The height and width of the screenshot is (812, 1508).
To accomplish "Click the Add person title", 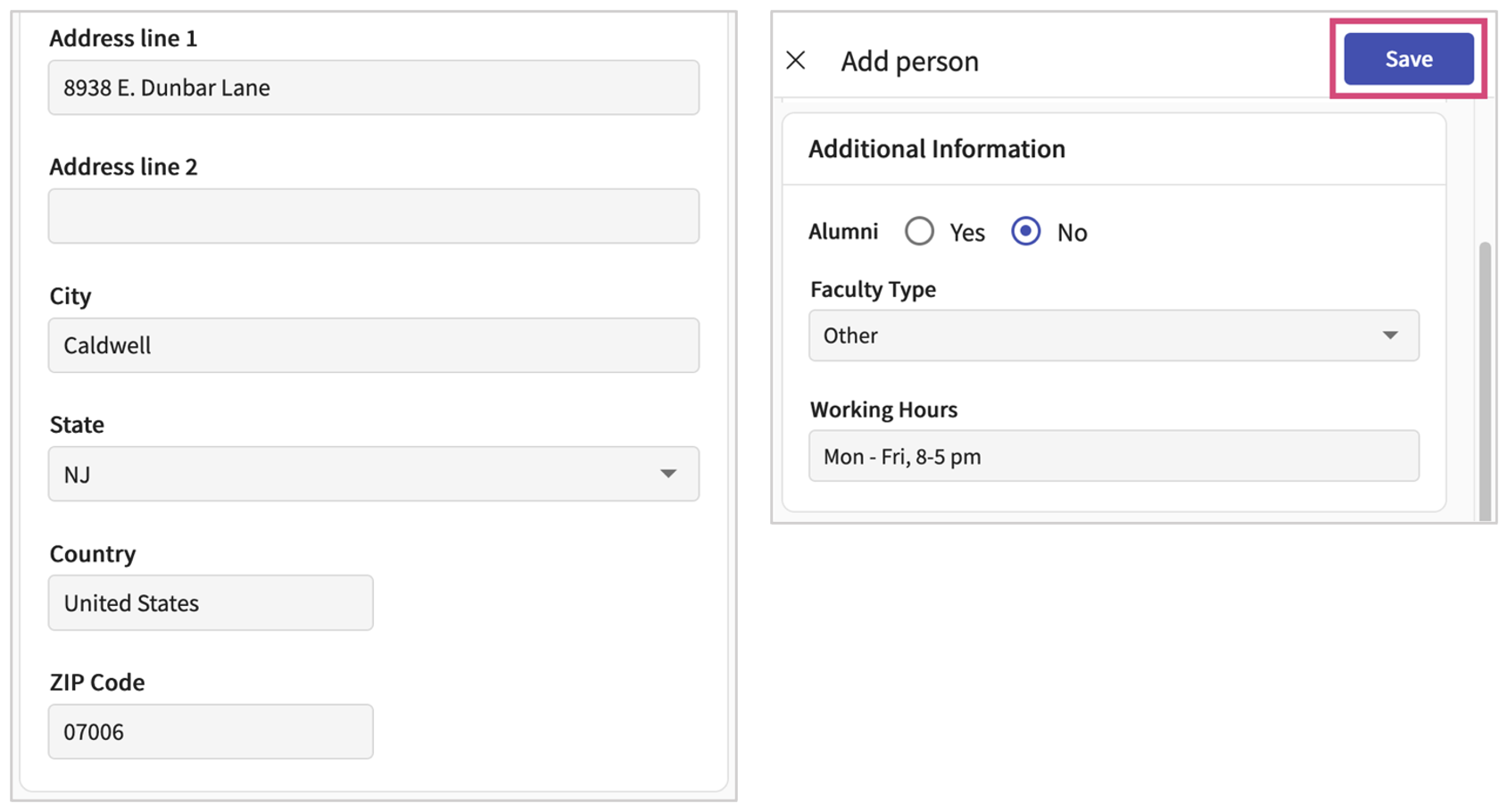I will pyautogui.click(x=909, y=61).
